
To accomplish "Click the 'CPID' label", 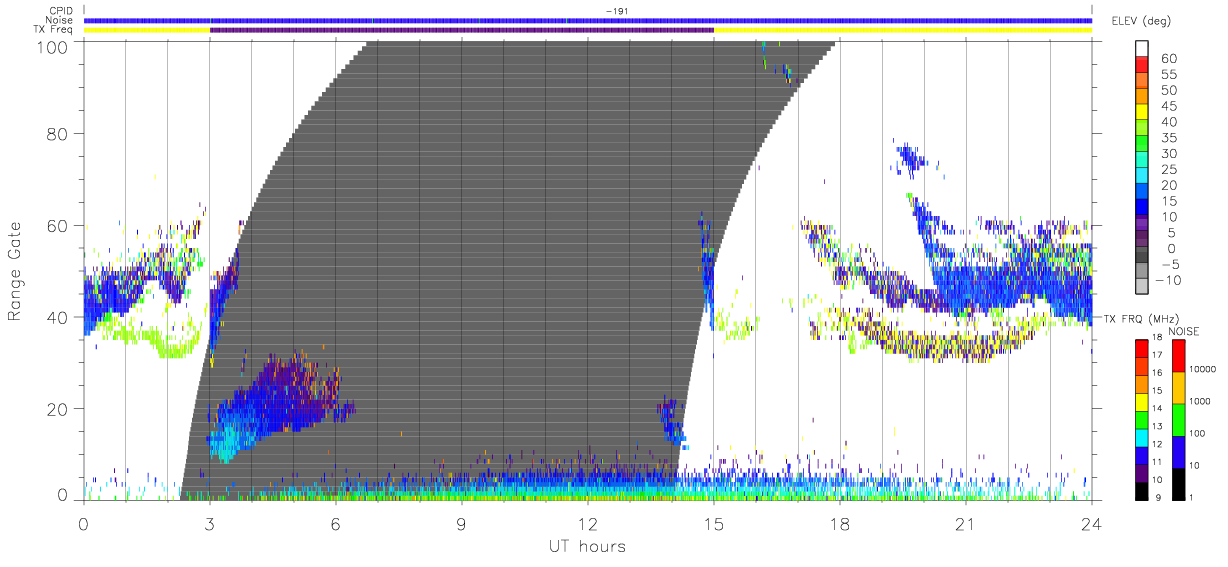I will 61,11.
